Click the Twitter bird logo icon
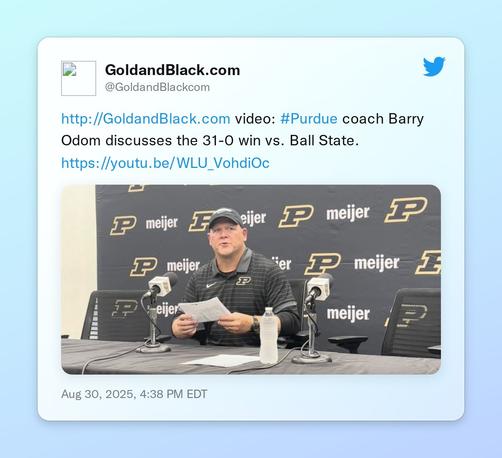 [x=434, y=66]
